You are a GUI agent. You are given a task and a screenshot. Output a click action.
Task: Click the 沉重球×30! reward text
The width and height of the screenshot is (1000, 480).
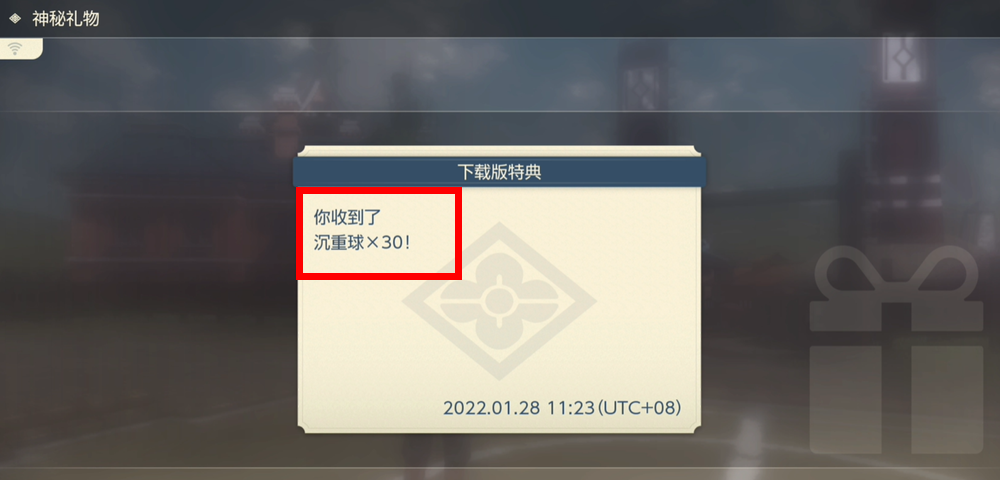click(x=362, y=244)
